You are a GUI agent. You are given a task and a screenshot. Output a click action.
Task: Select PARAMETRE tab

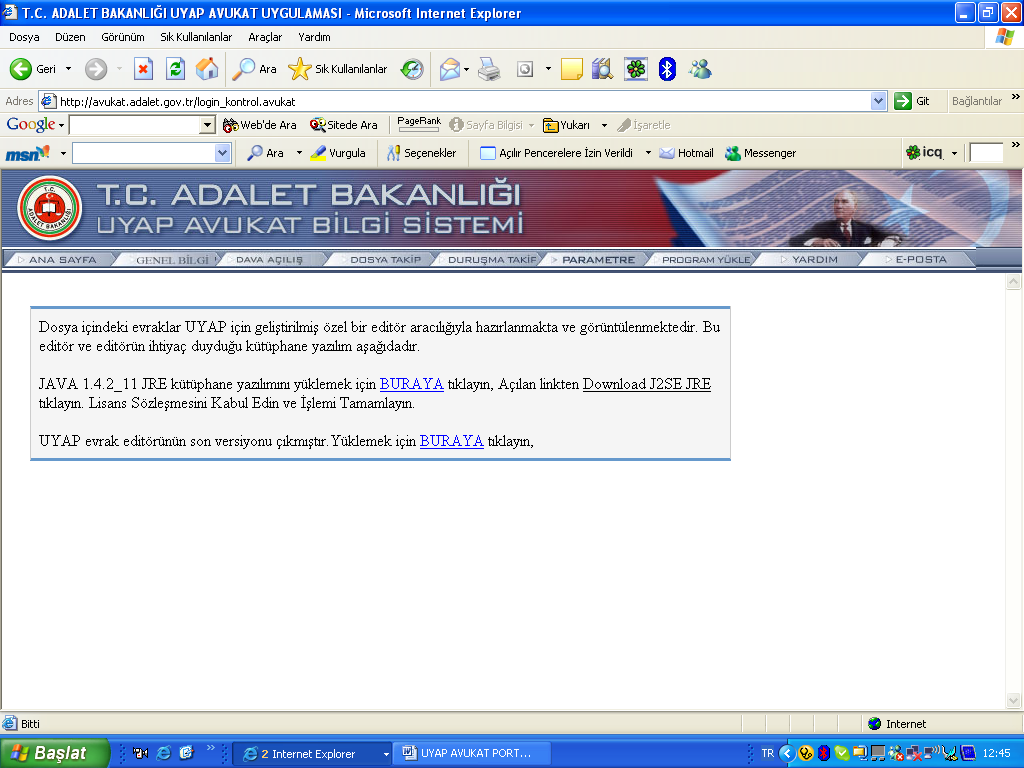pos(596,259)
